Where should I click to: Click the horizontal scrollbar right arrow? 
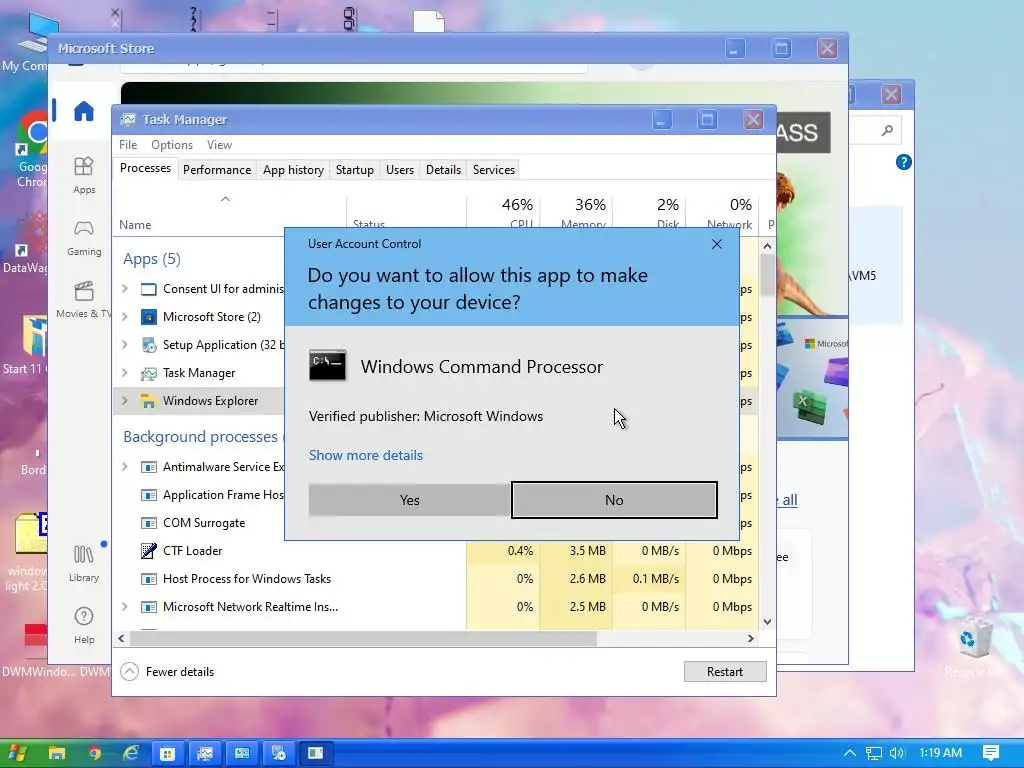(x=750, y=638)
